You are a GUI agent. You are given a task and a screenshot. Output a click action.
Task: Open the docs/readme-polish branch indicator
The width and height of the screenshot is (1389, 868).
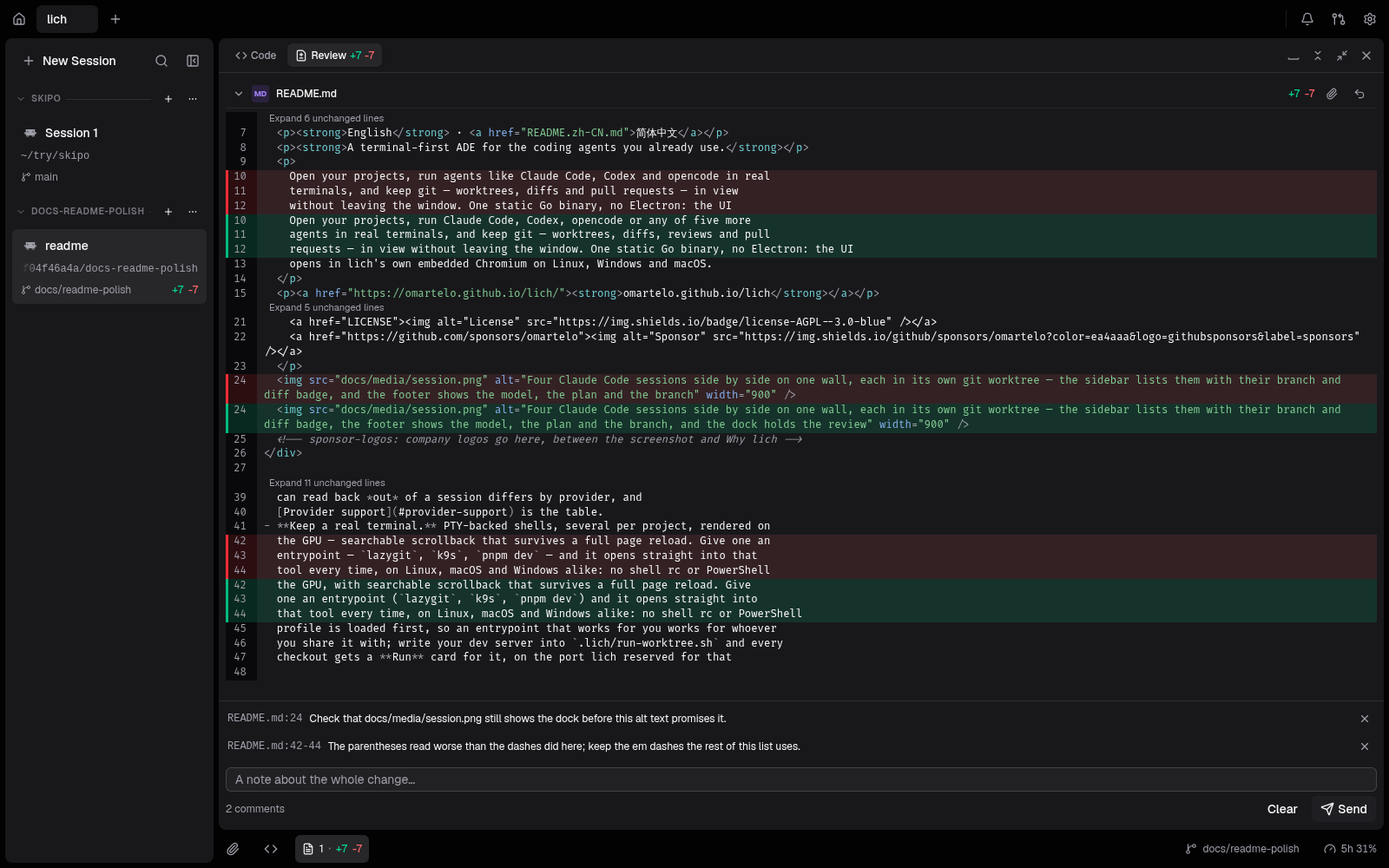[x=1242, y=849]
